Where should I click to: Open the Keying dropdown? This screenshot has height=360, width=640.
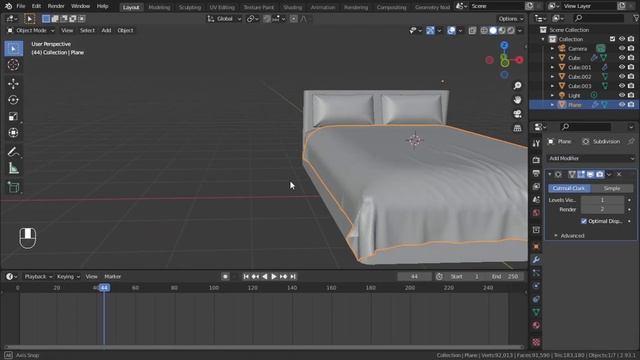pos(68,277)
